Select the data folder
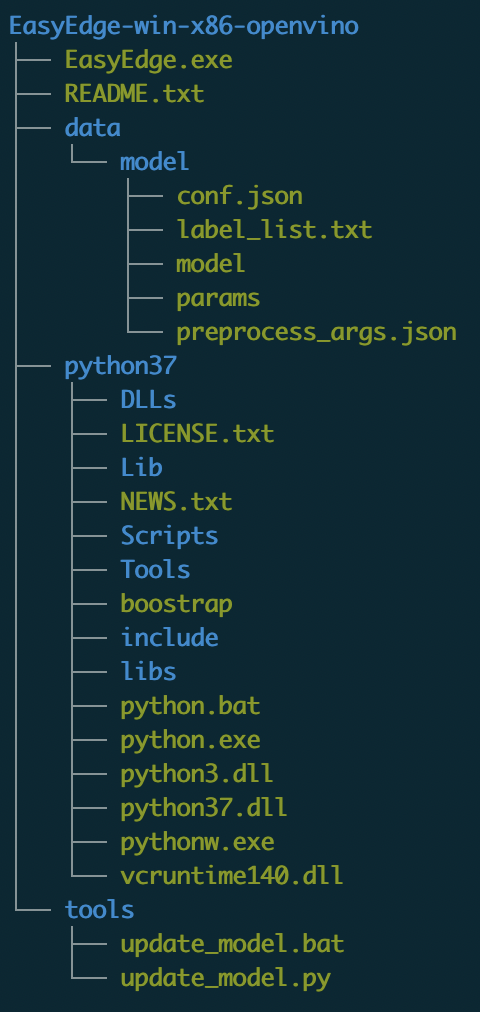This screenshot has height=1012, width=480. (x=92, y=128)
